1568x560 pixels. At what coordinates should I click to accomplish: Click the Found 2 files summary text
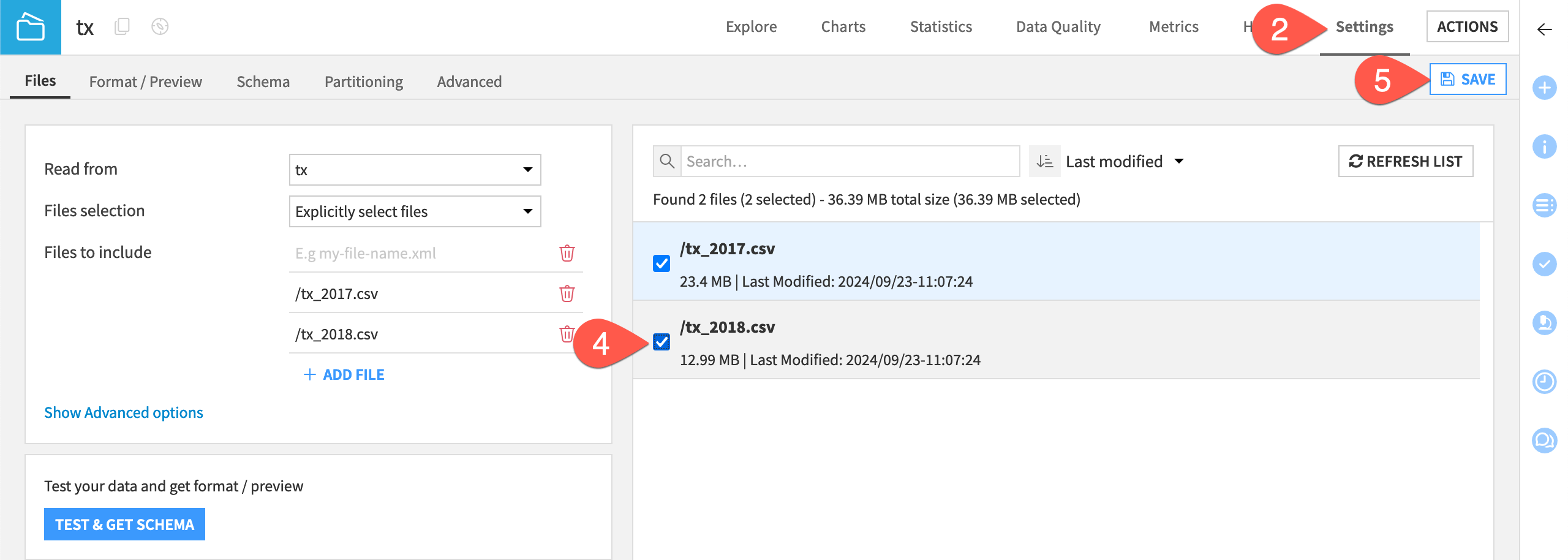click(x=867, y=199)
